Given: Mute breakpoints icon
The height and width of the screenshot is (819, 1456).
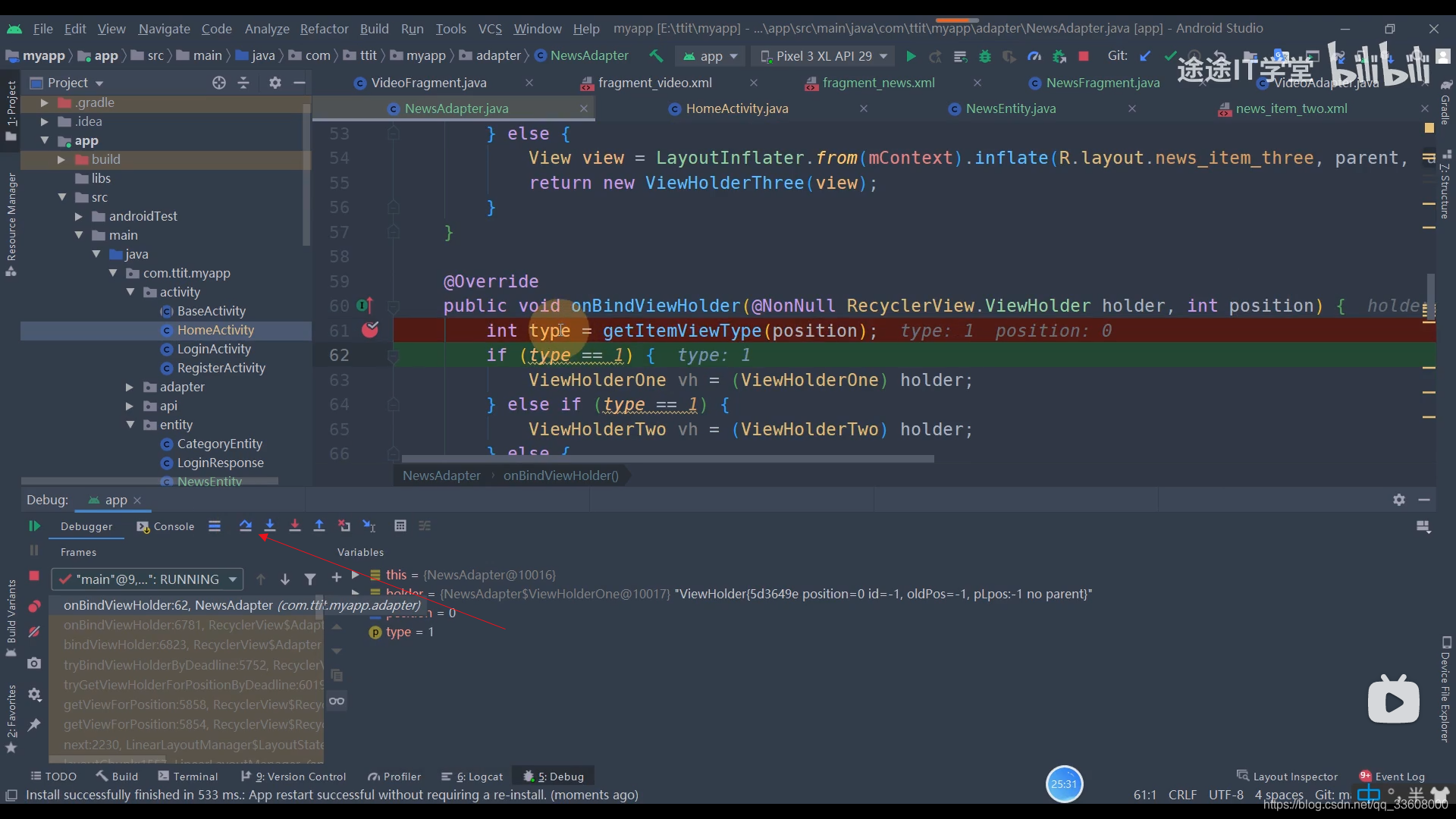Looking at the screenshot, I should point(34,632).
